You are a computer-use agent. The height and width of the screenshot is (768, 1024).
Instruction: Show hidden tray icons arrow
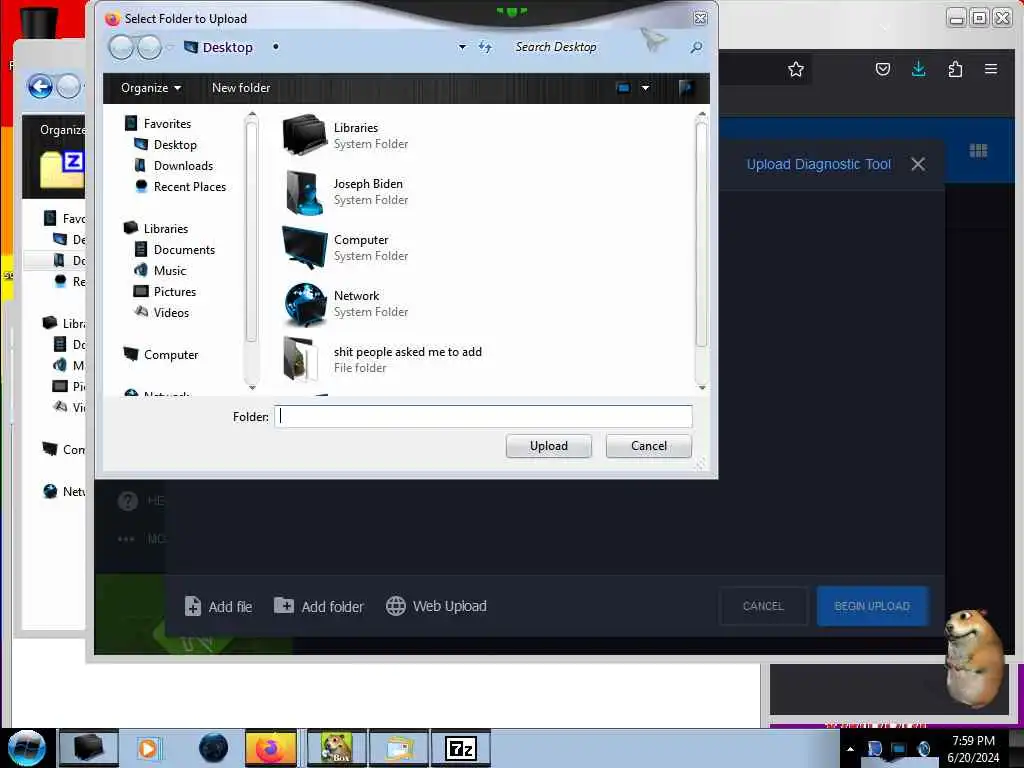tap(850, 748)
